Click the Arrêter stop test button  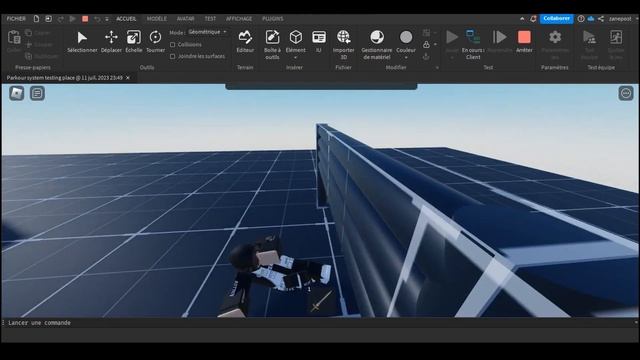524,41
